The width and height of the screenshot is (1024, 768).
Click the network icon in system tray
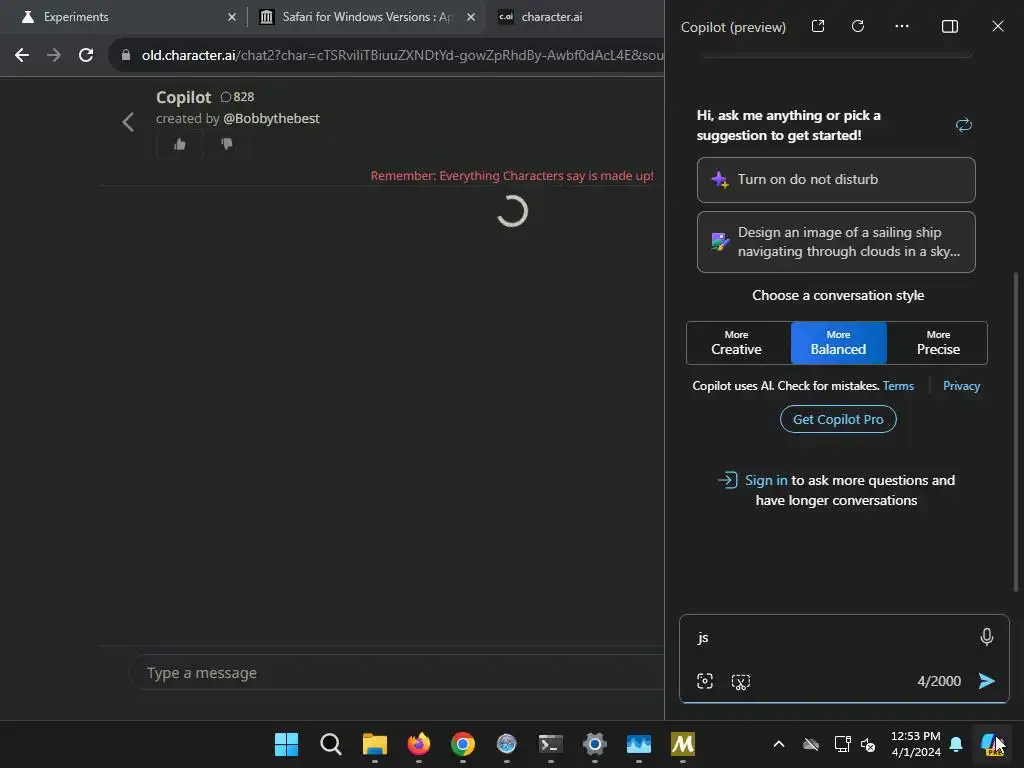coord(842,744)
